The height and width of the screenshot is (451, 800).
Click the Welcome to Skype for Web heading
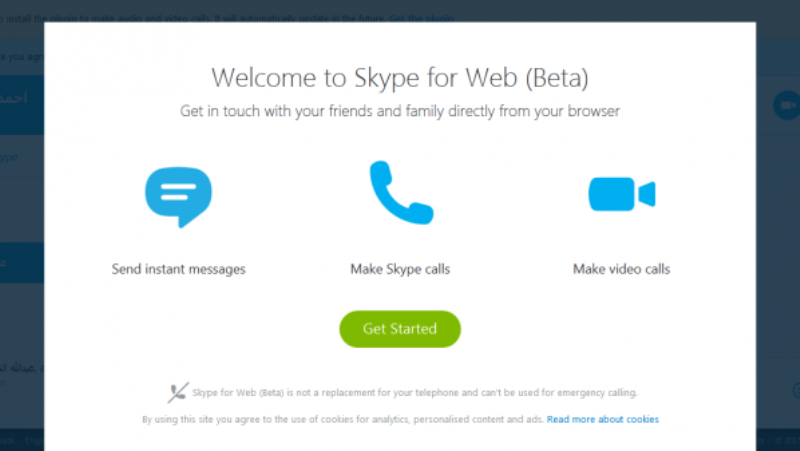[400, 78]
